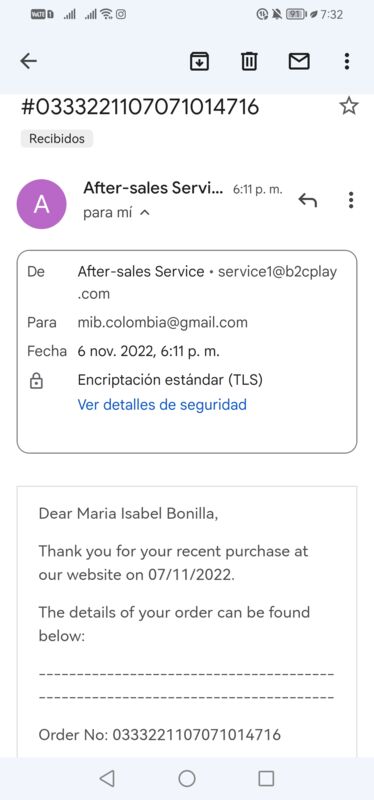Tap Android recent apps square button
The image size is (374, 800).
pyautogui.click(x=266, y=778)
